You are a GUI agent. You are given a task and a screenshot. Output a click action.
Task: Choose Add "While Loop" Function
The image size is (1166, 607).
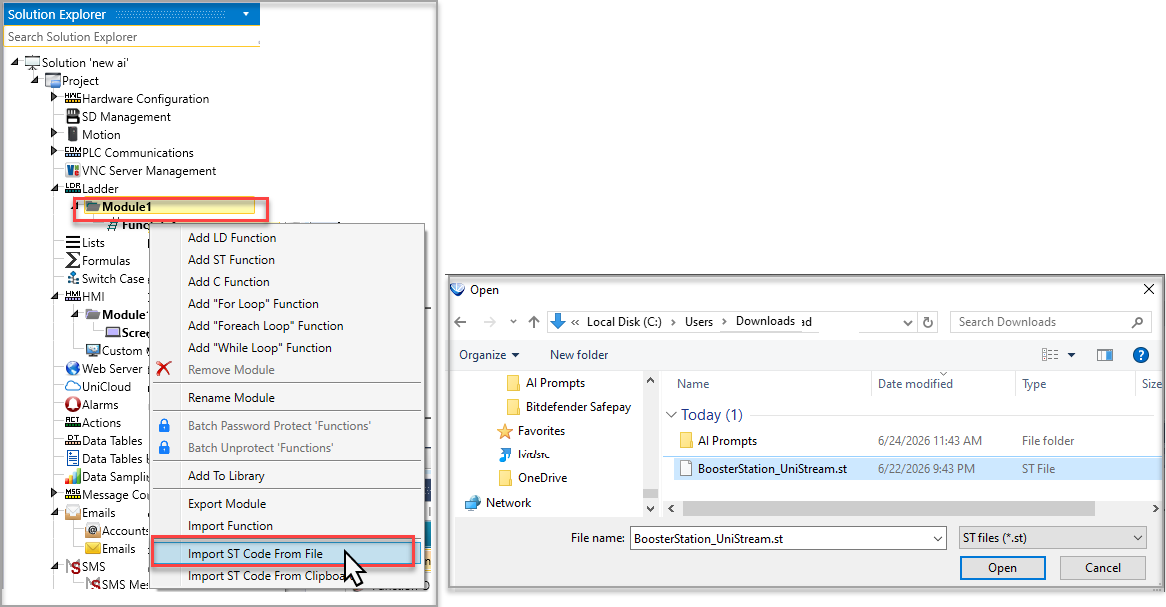pos(260,347)
